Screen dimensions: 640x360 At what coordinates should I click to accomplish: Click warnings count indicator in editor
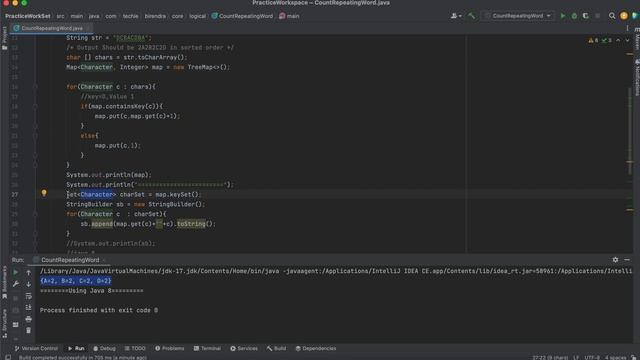coord(593,40)
